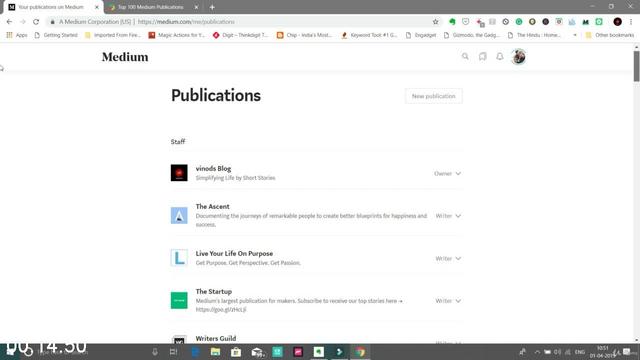This screenshot has height=360, width=640.
Task: Open the Magic Actions bookmark
Action: click(177, 35)
